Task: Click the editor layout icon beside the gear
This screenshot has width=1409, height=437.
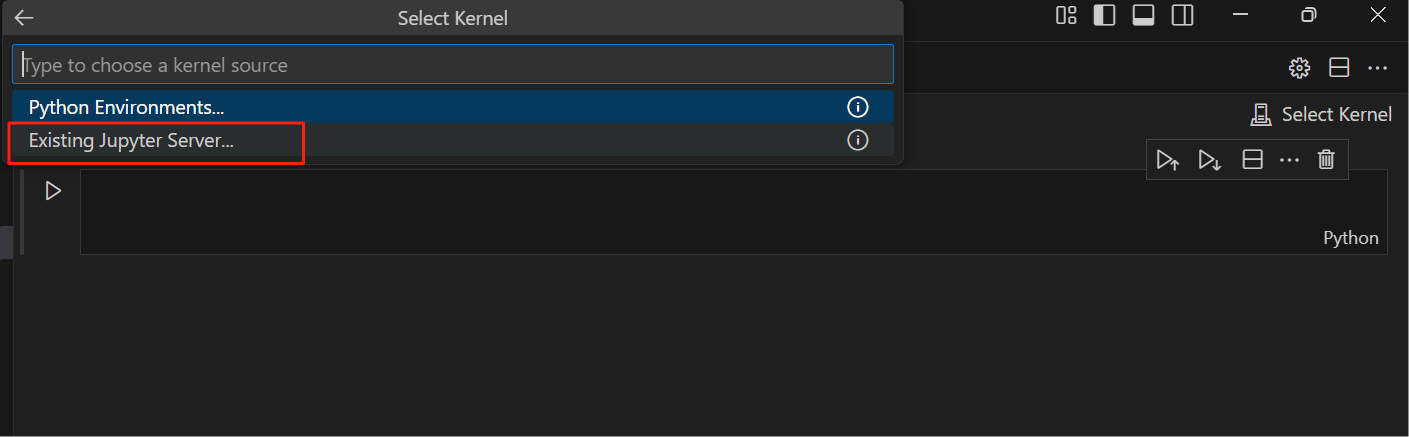Action: pyautogui.click(x=1339, y=68)
